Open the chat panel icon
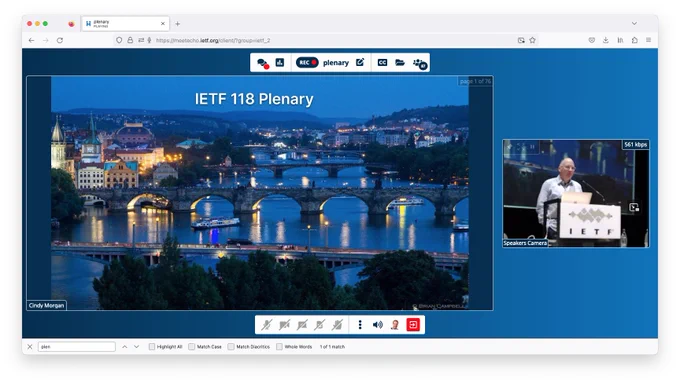Screen dimensions: 680x384 pyautogui.click(x=263, y=63)
